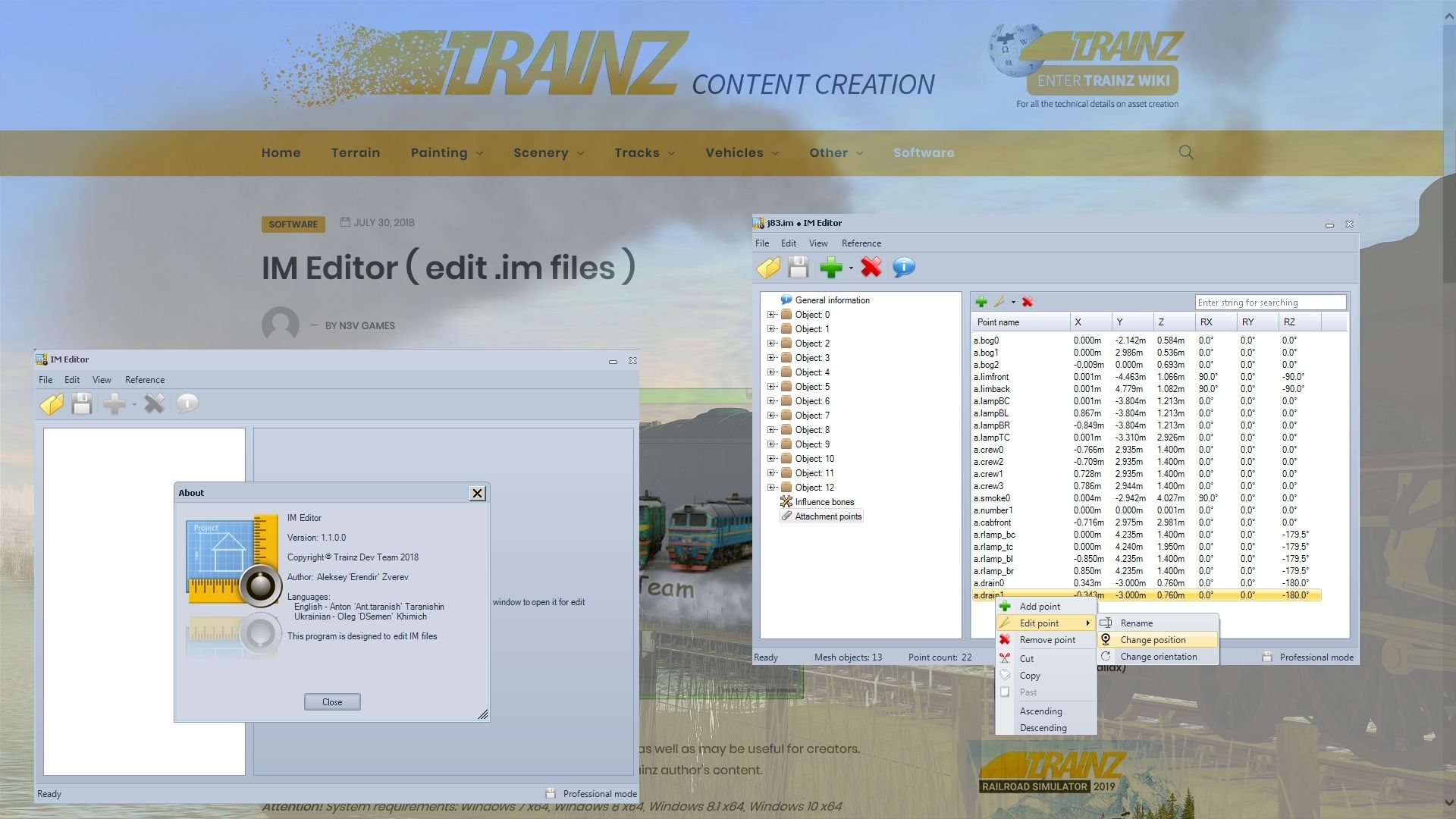
Task: Close the About dialog with its X
Action: pyautogui.click(x=477, y=493)
